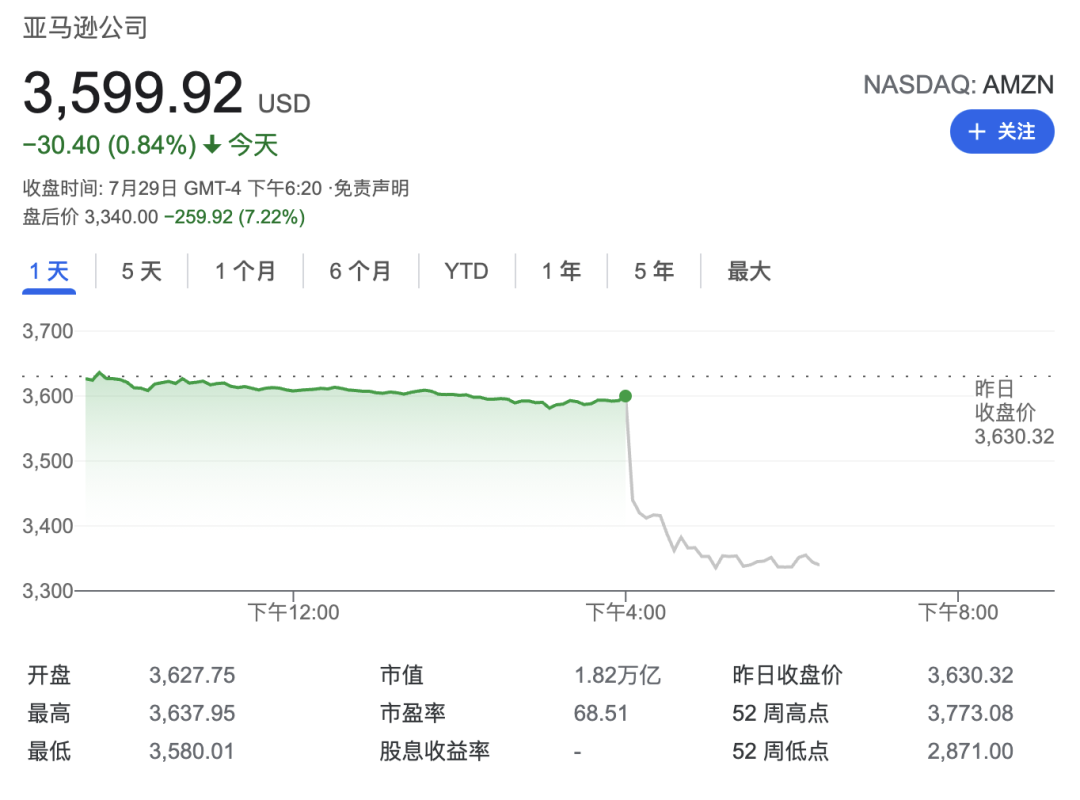
Task: Click the 昨日收盘价 3,630.32 chart label
Action: [x=1013, y=412]
